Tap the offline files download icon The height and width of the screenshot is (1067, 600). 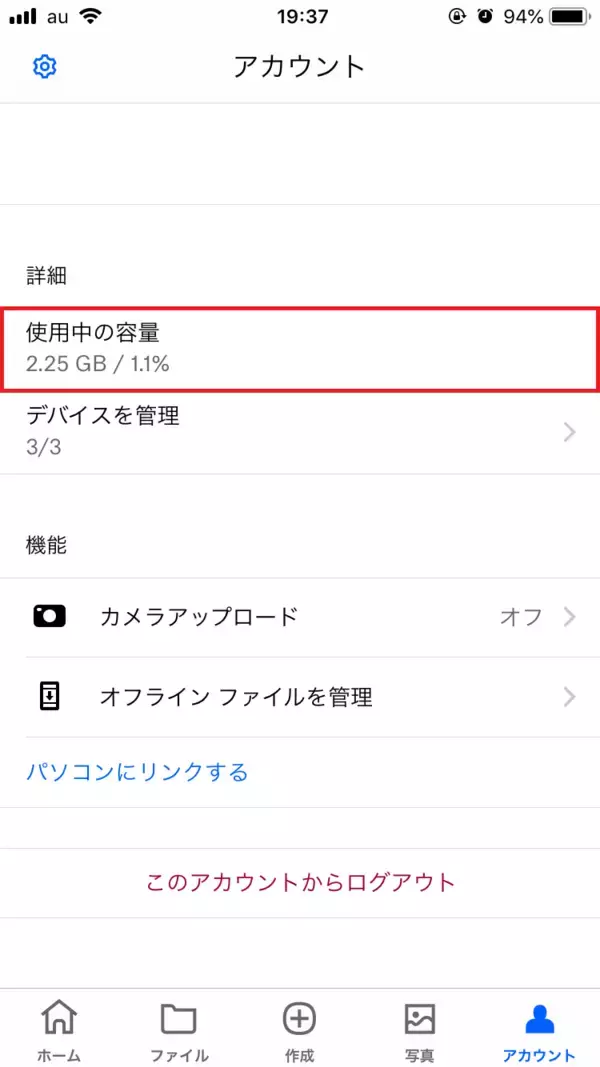point(49,697)
